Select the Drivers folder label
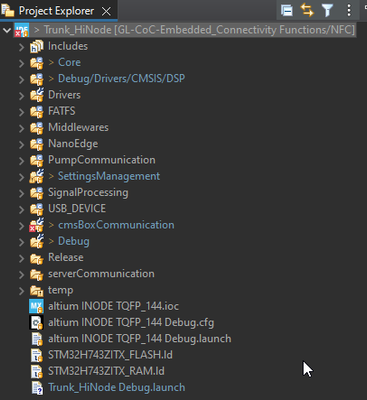 (64, 95)
